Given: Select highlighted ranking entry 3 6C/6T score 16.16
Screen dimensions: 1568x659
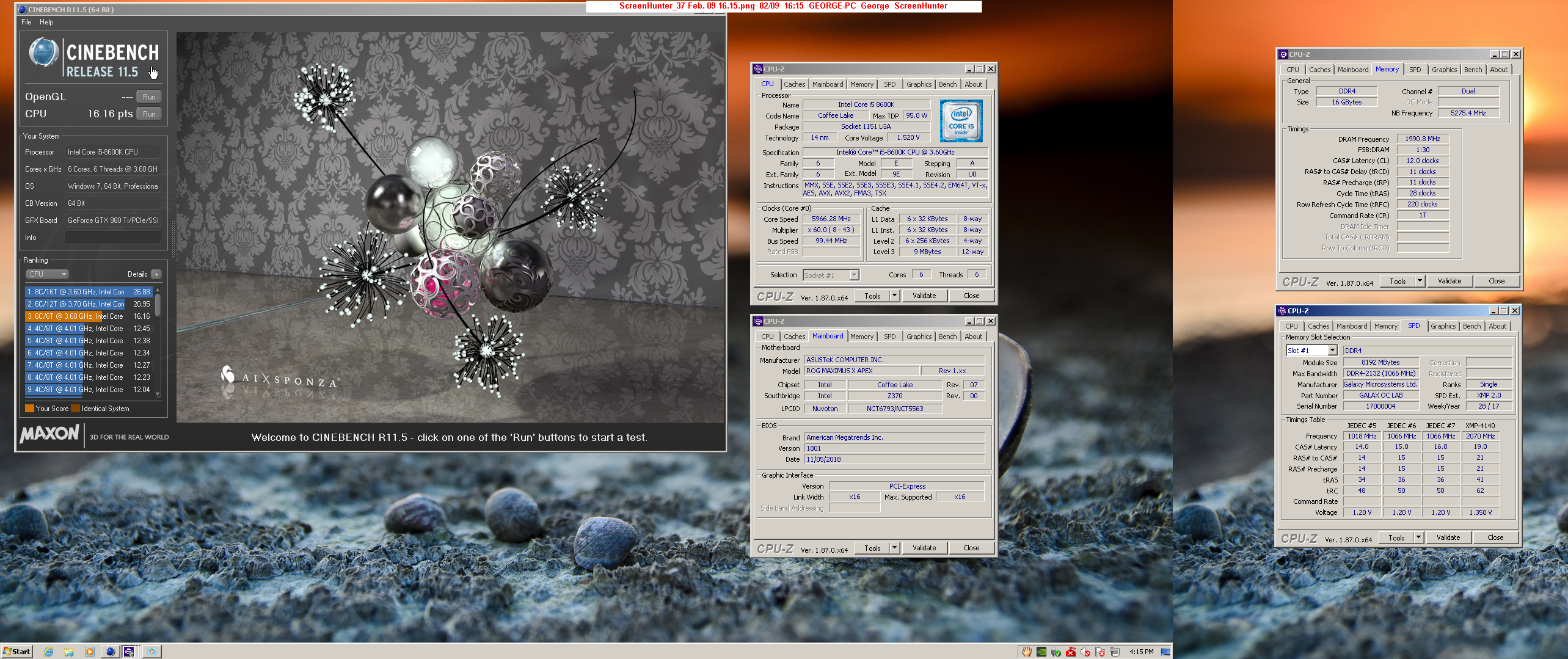Looking at the screenshot, I should [89, 316].
